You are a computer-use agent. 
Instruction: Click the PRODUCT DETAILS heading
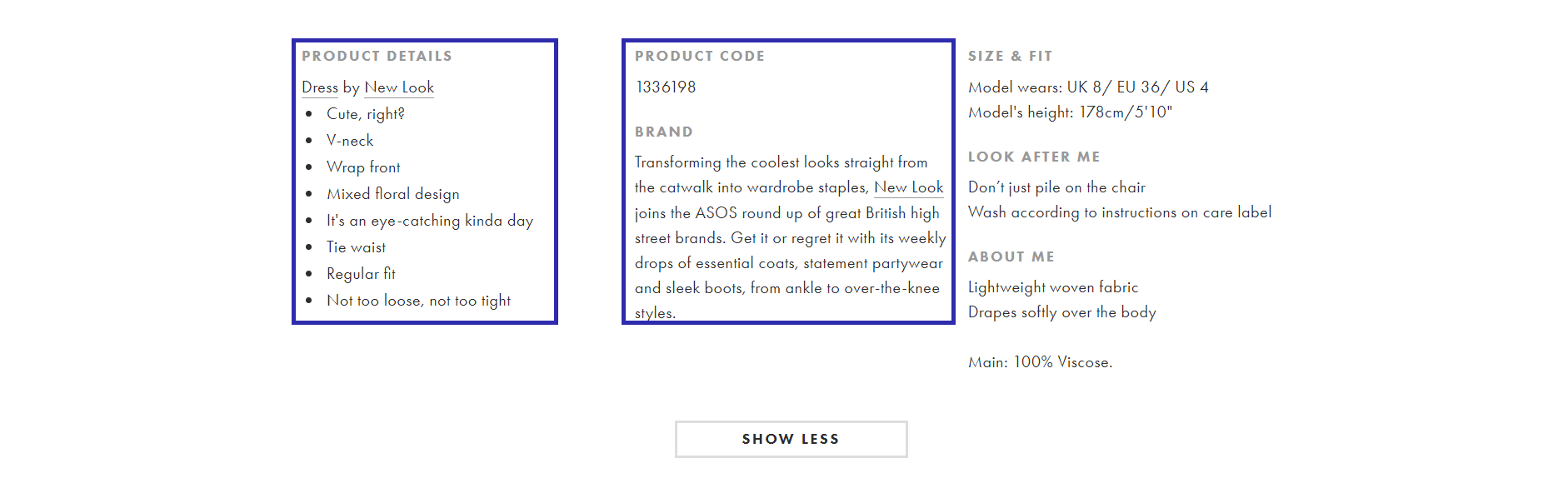[x=377, y=56]
